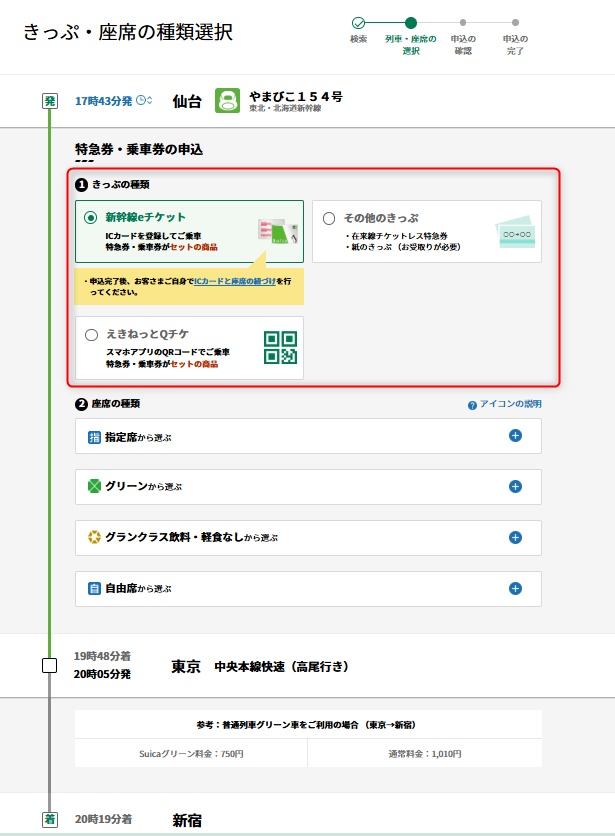Click the blue 指定席 seat icon
The width and height of the screenshot is (615, 836).
(94, 437)
